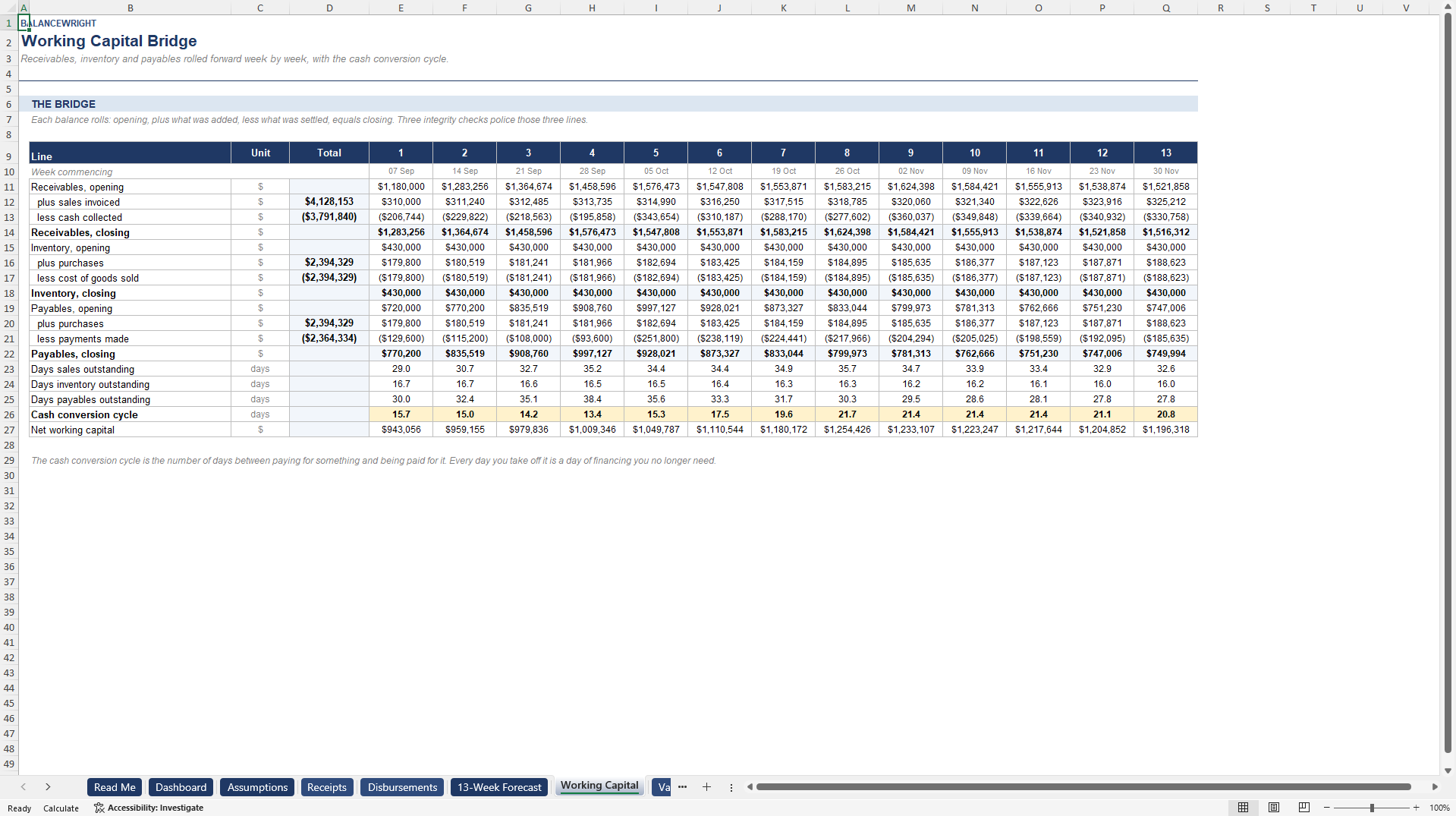1456x816 pixels.
Task: Click vertical scrollbar up arrow
Action: click(1448, 6)
